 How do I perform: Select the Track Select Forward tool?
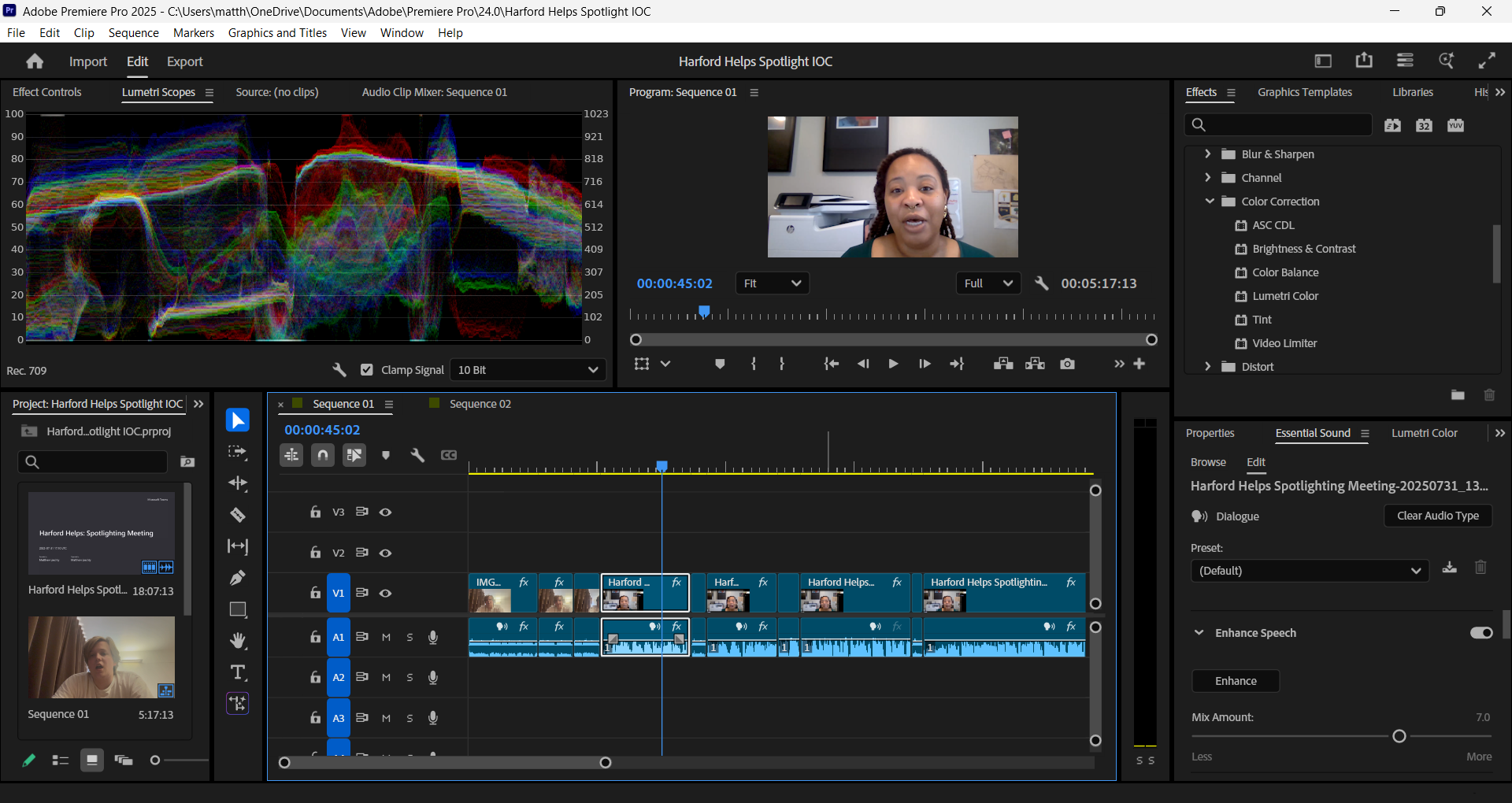[237, 452]
